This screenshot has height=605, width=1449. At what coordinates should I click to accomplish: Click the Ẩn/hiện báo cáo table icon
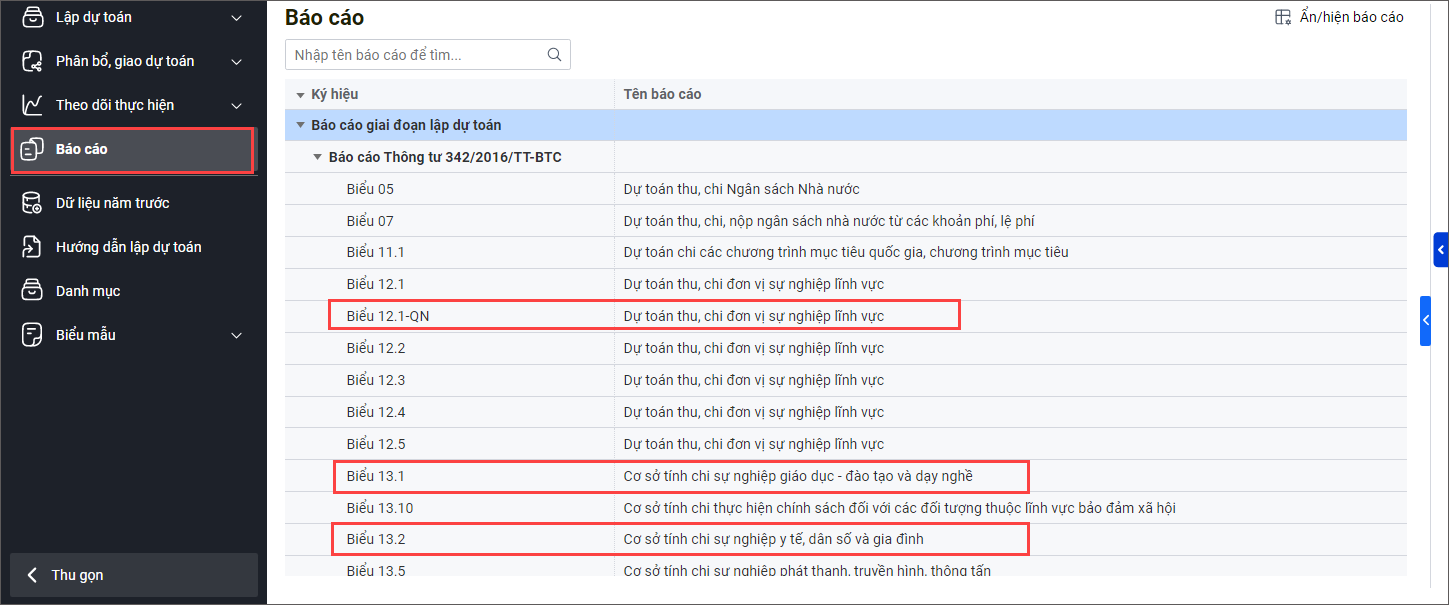[1283, 17]
